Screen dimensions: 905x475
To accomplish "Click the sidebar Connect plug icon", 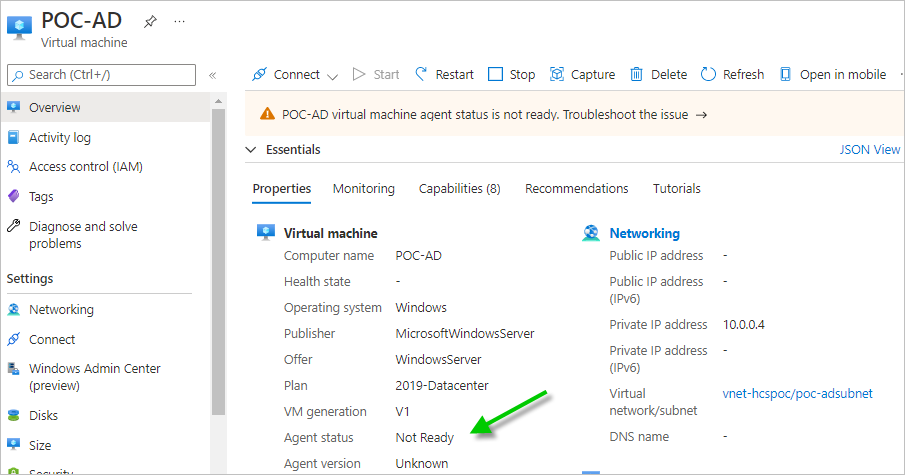I will (13, 339).
